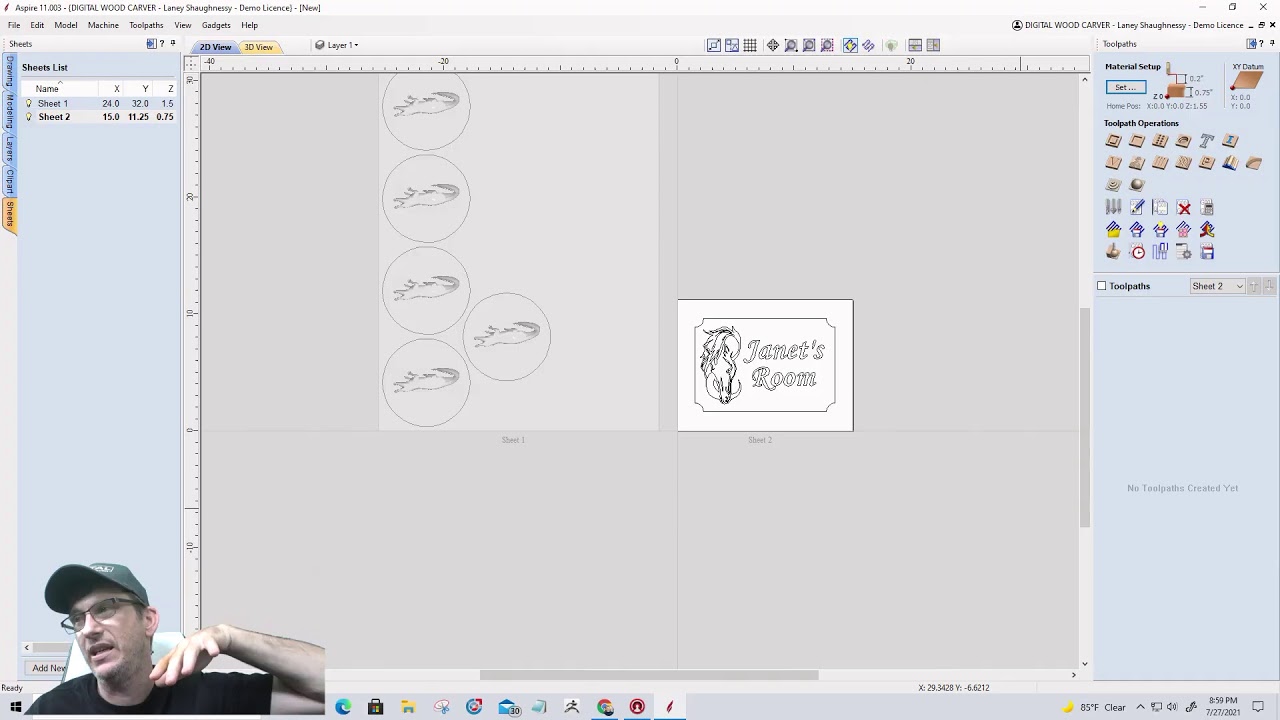
Task: Click the job setup sheet gear icon
Action: [x=1184, y=252]
